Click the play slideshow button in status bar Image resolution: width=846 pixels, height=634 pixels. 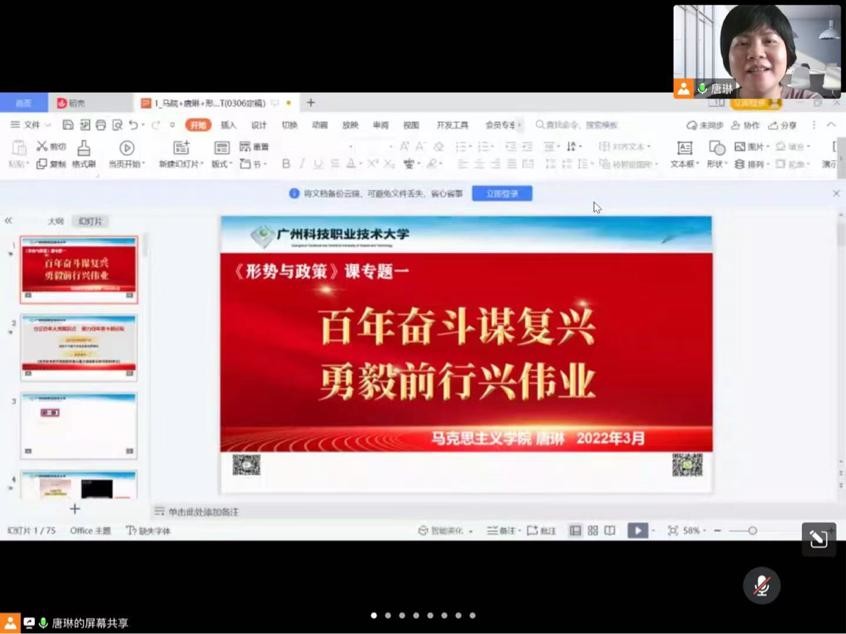[x=637, y=531]
